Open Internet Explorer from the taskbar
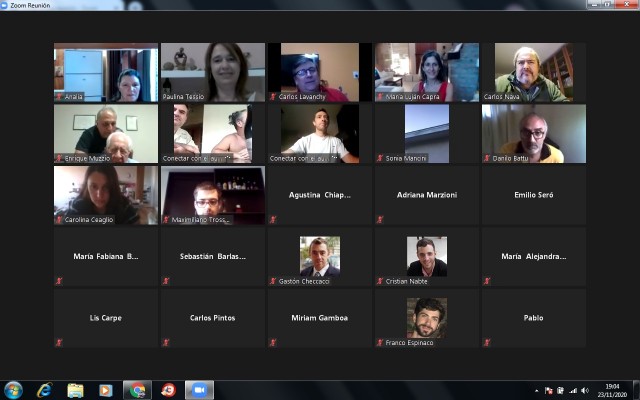 pyautogui.click(x=44, y=390)
